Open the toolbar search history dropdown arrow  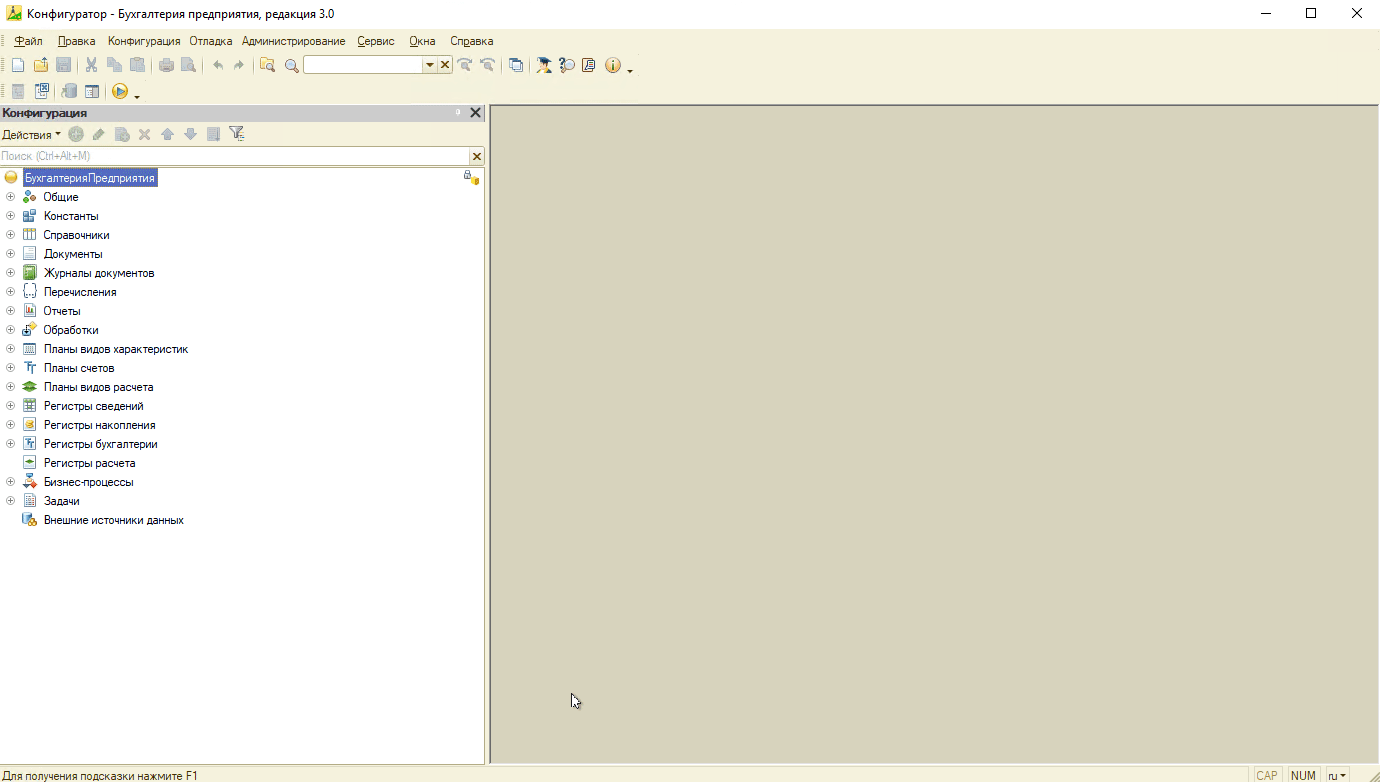(x=430, y=65)
